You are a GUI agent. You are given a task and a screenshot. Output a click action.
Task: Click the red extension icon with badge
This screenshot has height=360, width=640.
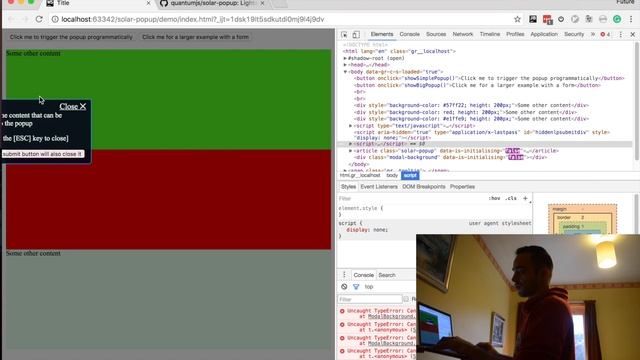click(547, 19)
